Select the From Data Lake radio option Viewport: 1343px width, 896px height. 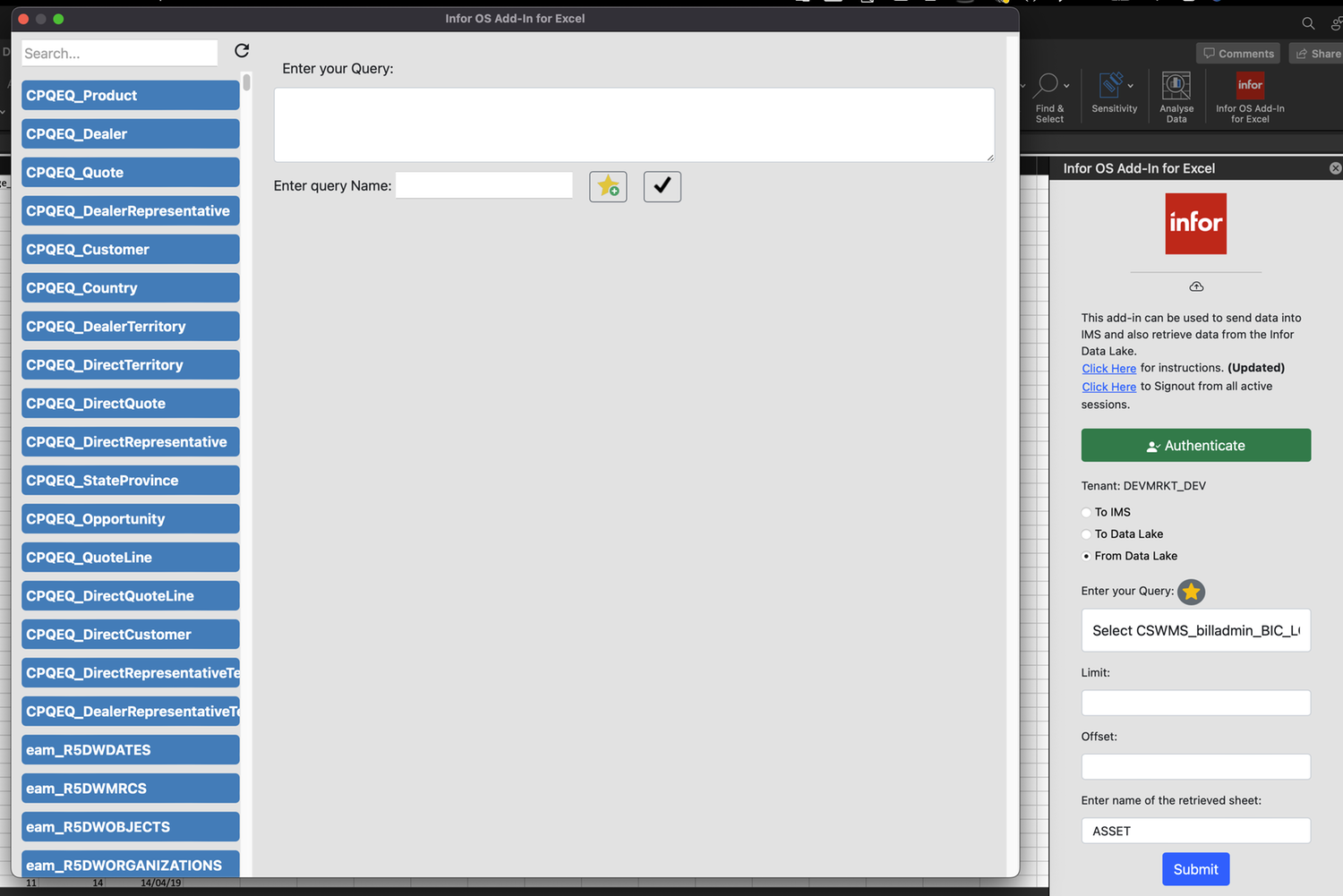click(x=1086, y=556)
